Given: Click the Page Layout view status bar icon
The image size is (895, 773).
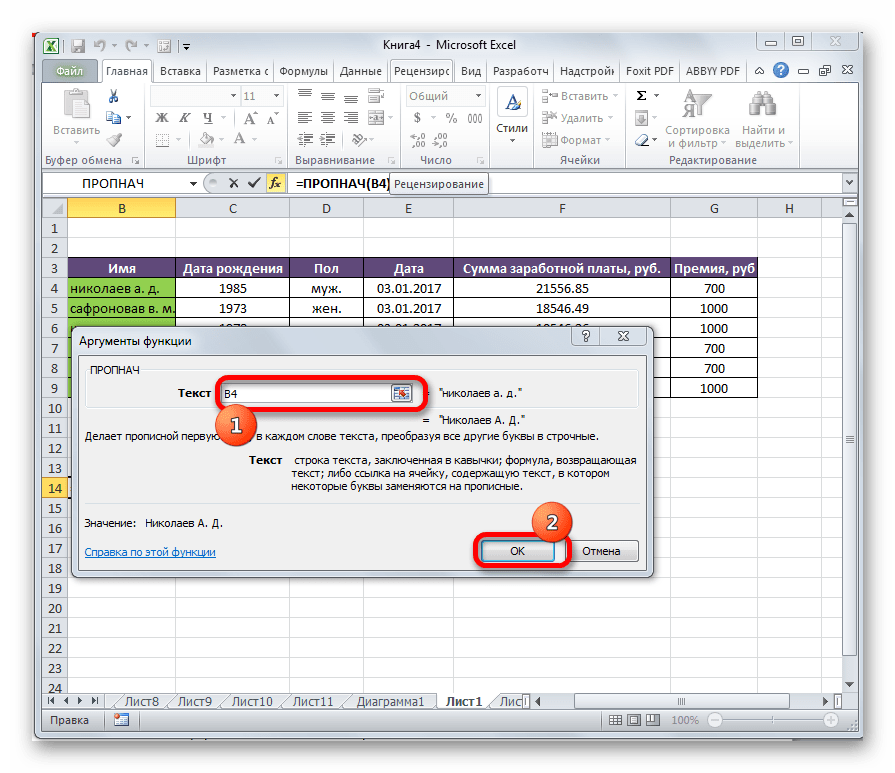Looking at the screenshot, I should (634, 720).
